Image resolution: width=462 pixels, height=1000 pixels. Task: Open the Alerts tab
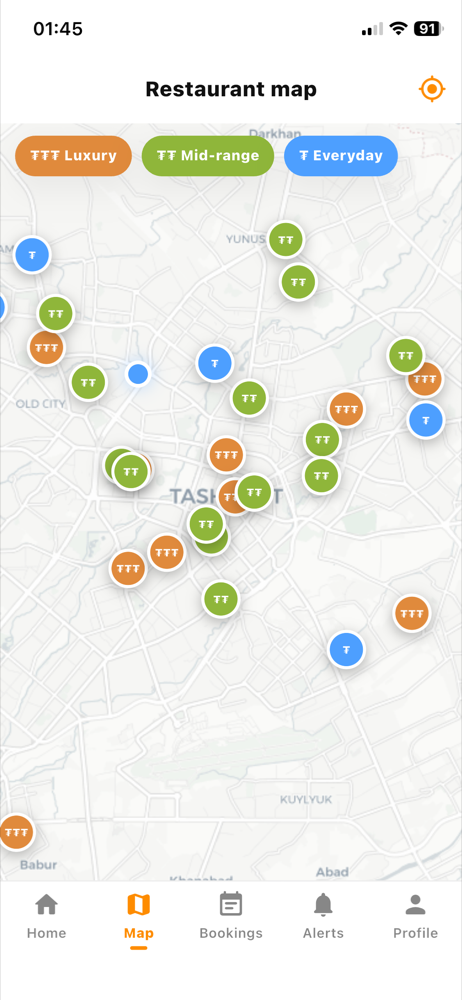324,916
